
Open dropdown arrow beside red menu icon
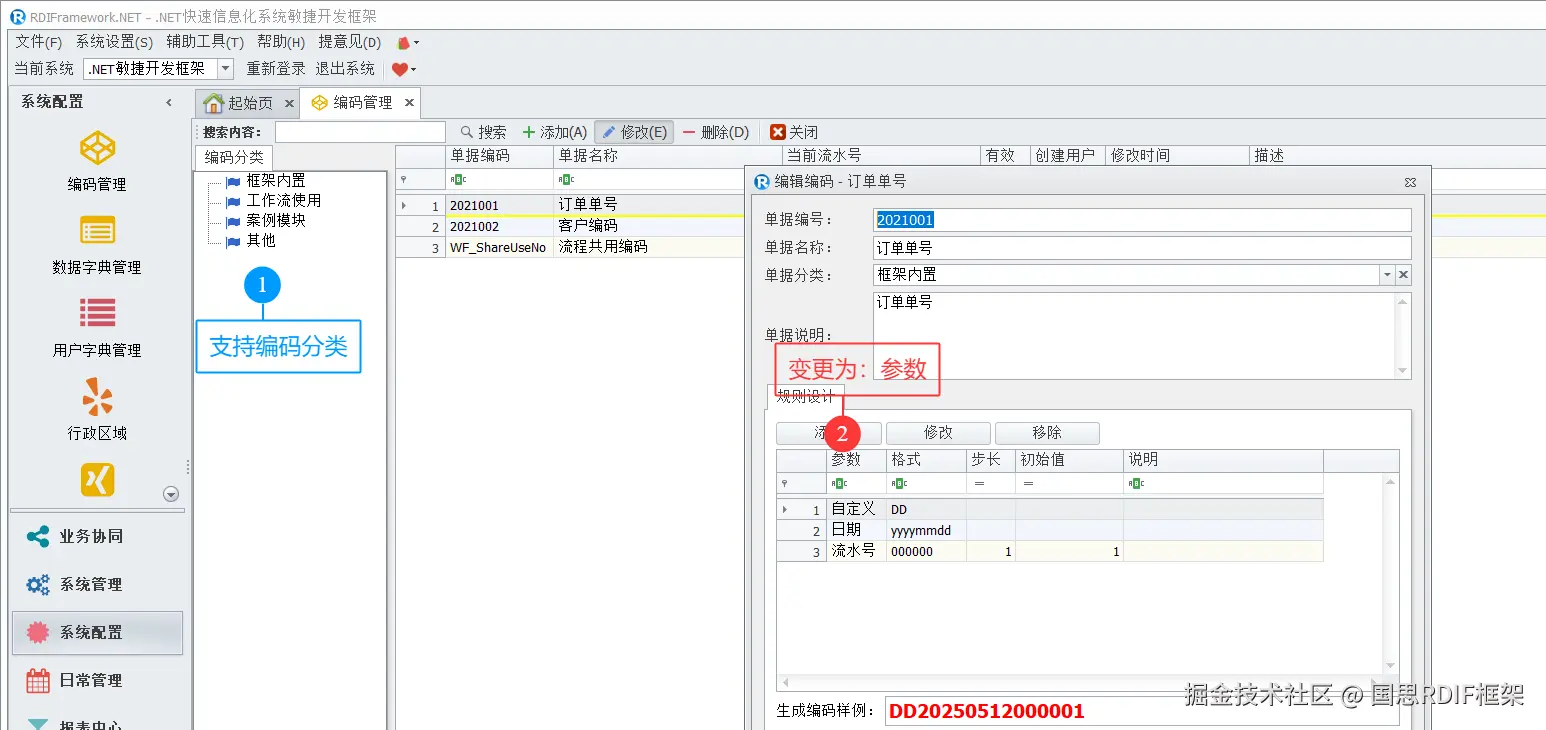416,43
